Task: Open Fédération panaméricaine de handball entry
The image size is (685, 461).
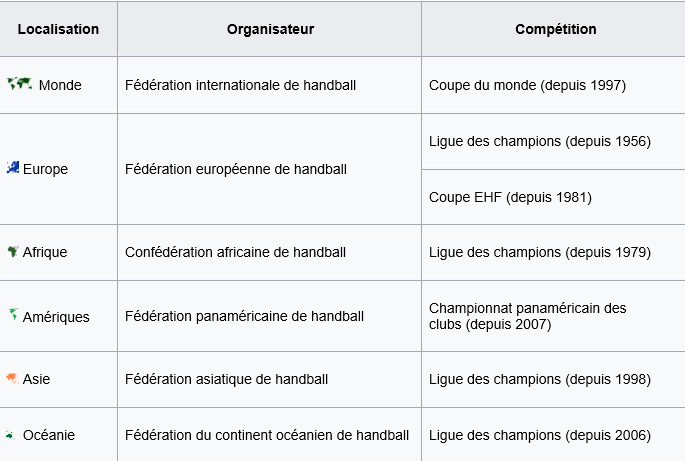Action: click(244, 316)
